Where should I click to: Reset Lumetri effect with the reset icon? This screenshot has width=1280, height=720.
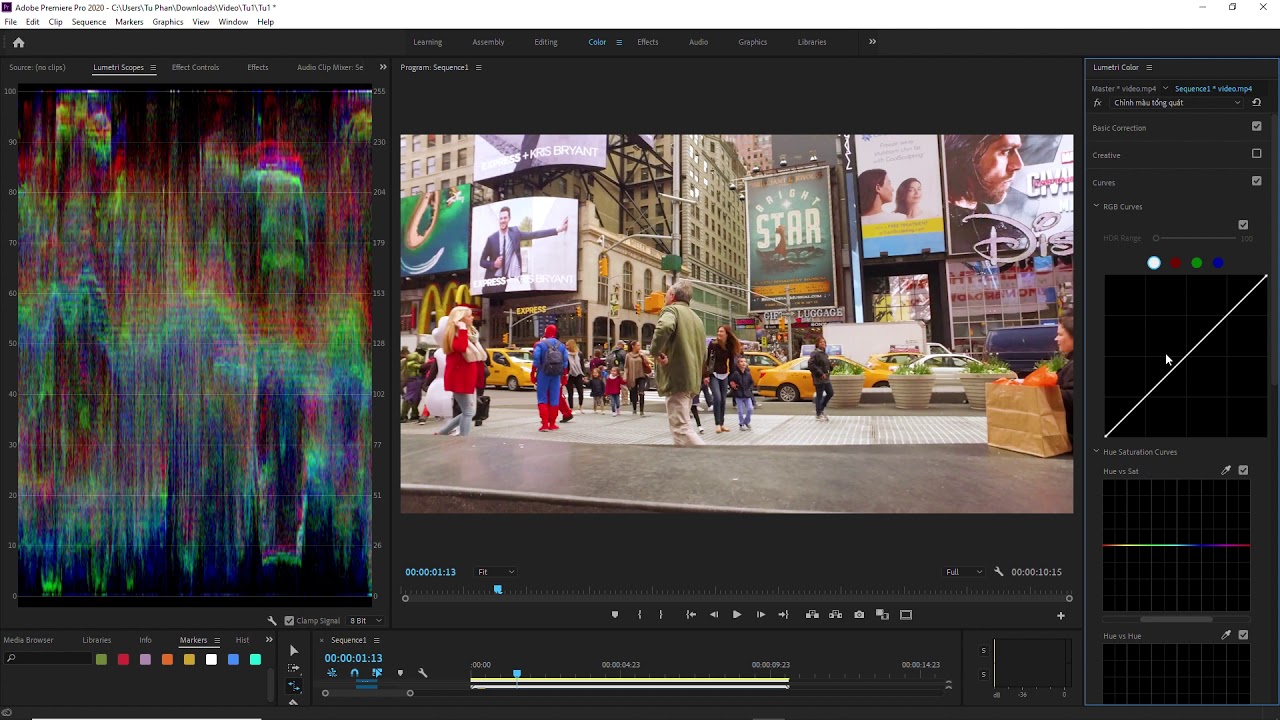[1257, 102]
